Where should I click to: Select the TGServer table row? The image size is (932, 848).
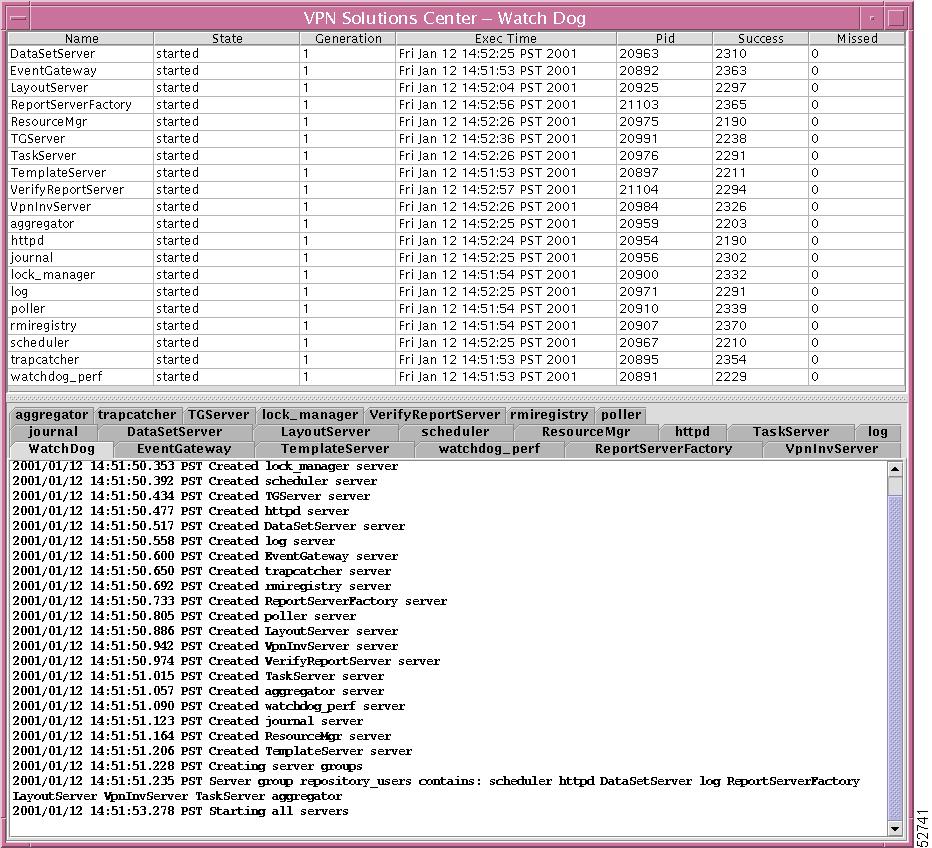click(x=456, y=138)
